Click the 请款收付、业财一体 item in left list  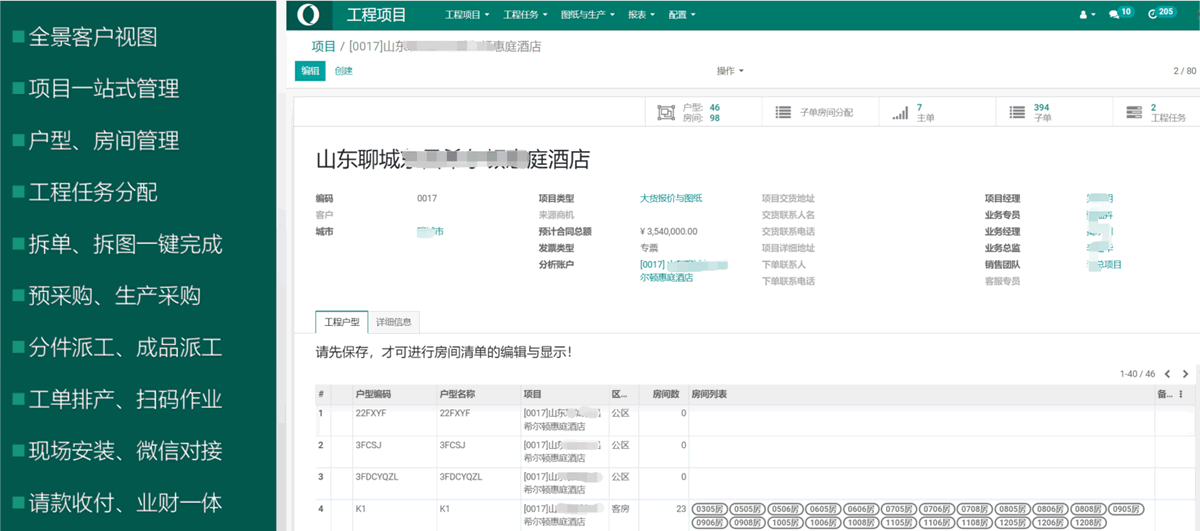point(126,502)
